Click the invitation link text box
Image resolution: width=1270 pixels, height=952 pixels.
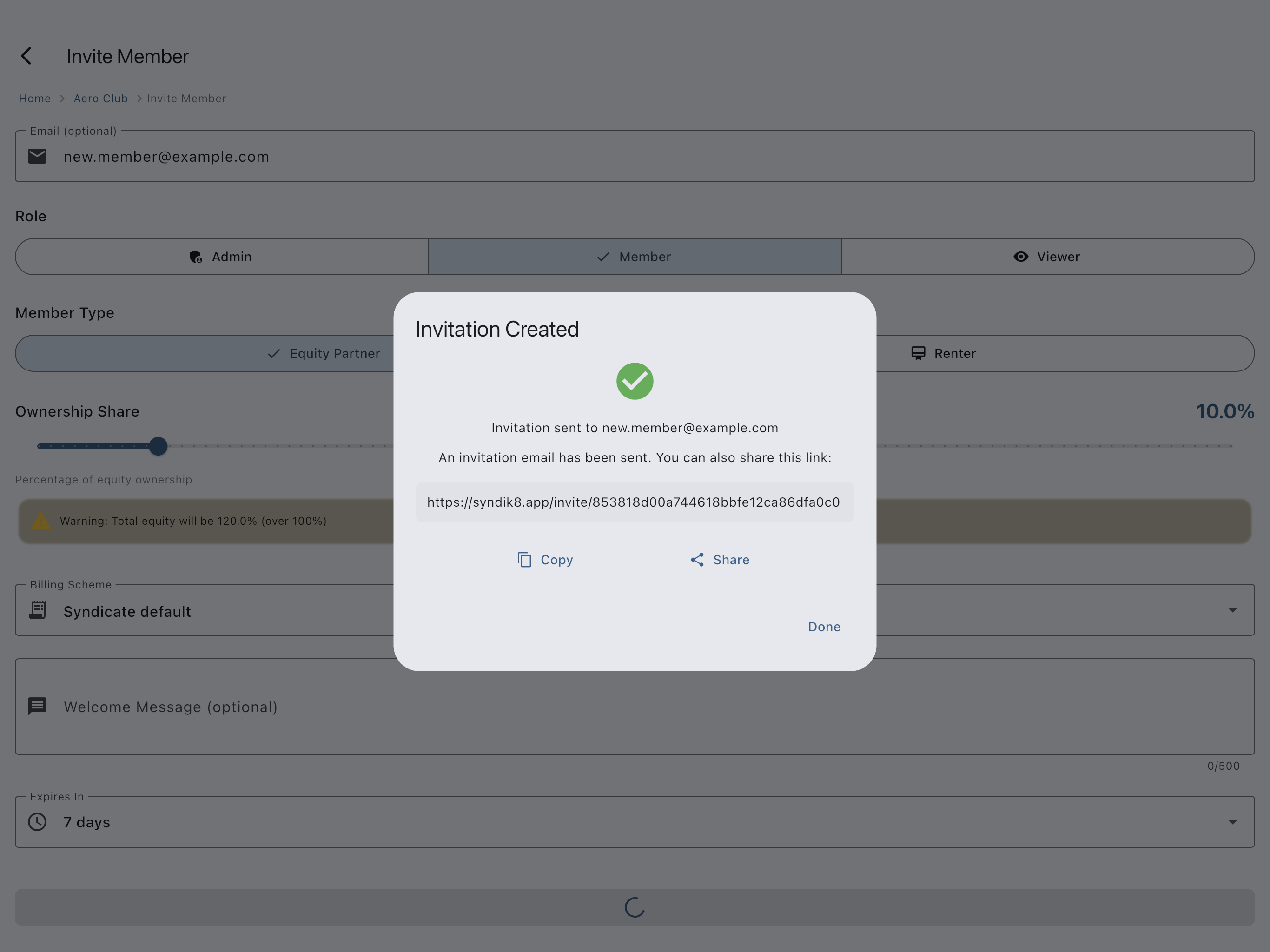[x=635, y=502]
